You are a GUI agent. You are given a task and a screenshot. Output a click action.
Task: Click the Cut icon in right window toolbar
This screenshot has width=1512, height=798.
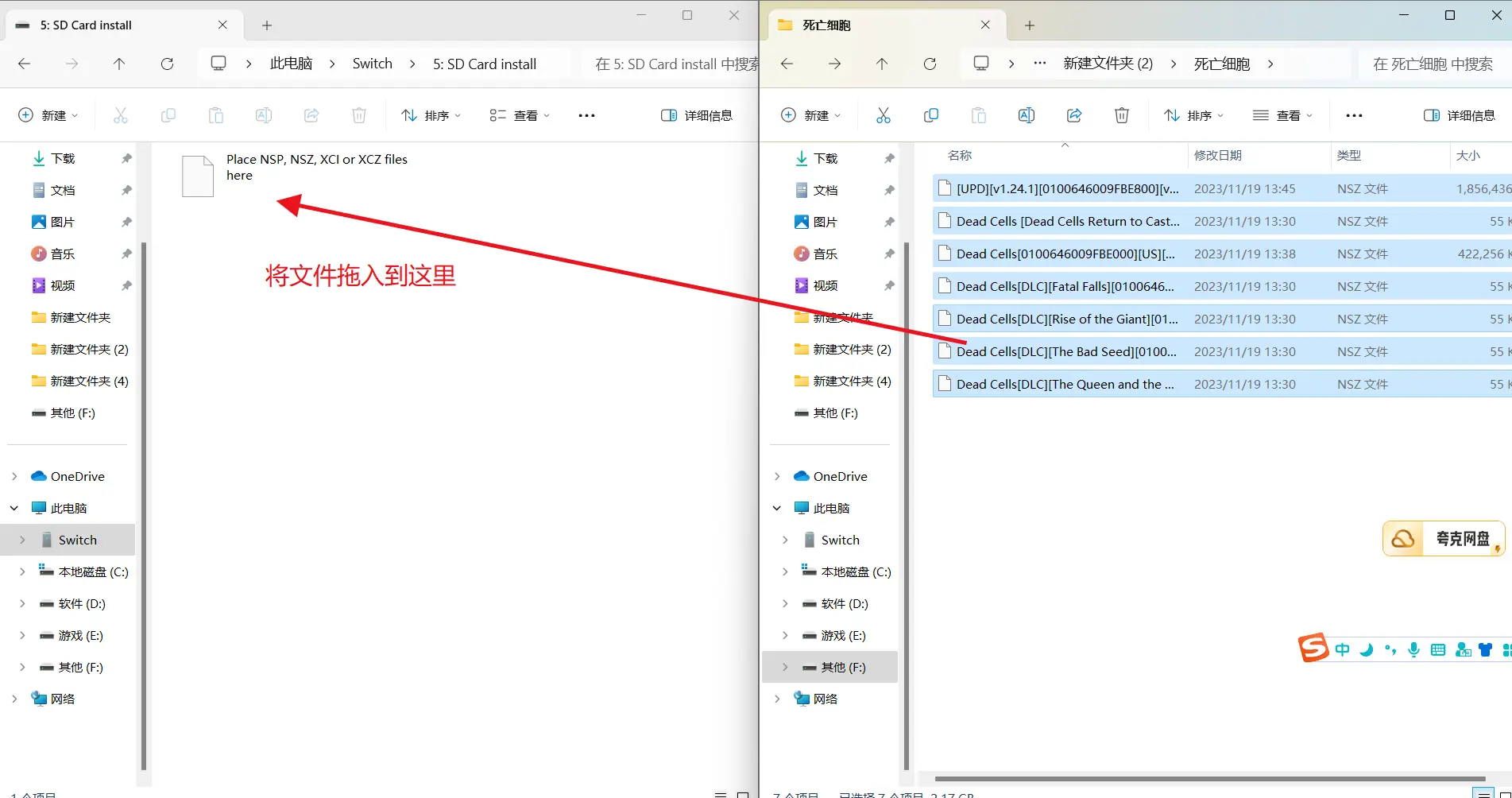tap(883, 115)
